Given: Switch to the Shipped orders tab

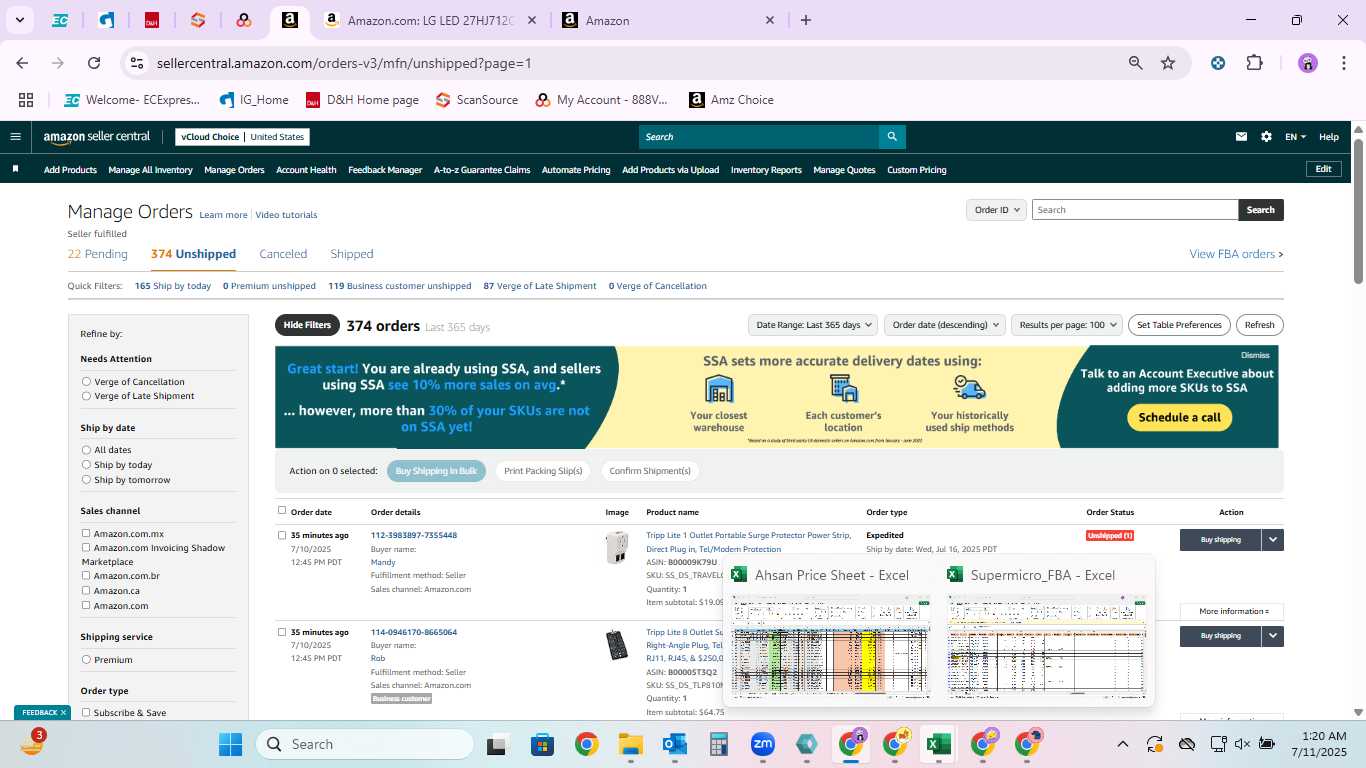Looking at the screenshot, I should 352,254.
